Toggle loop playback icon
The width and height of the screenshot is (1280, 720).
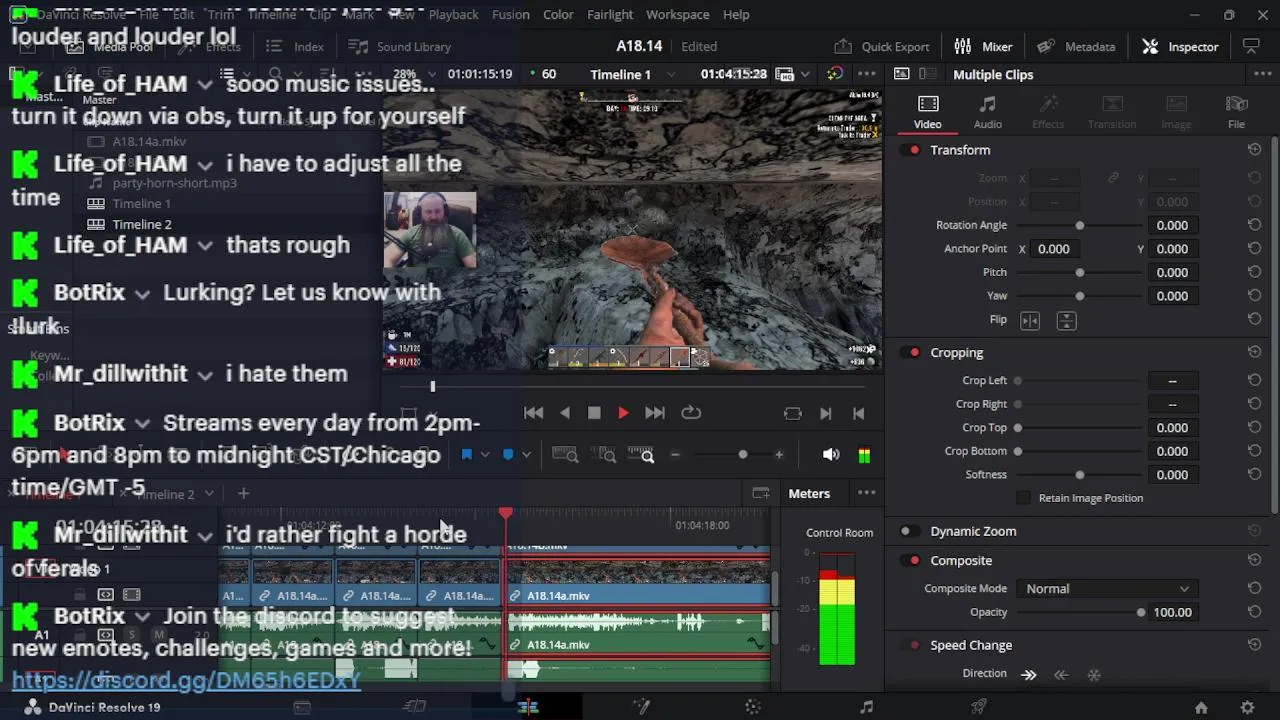(x=691, y=413)
